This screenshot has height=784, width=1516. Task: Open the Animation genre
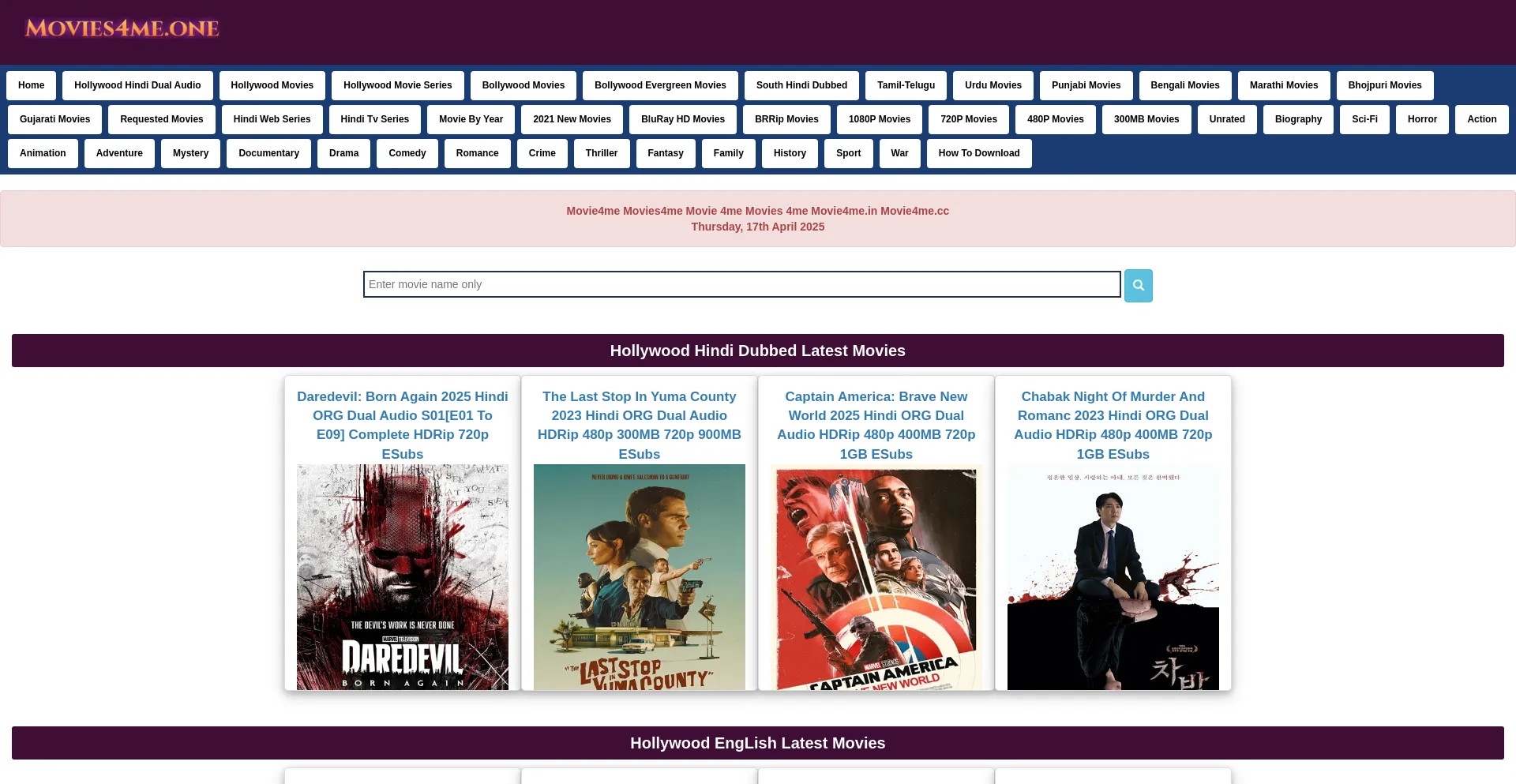(43, 153)
